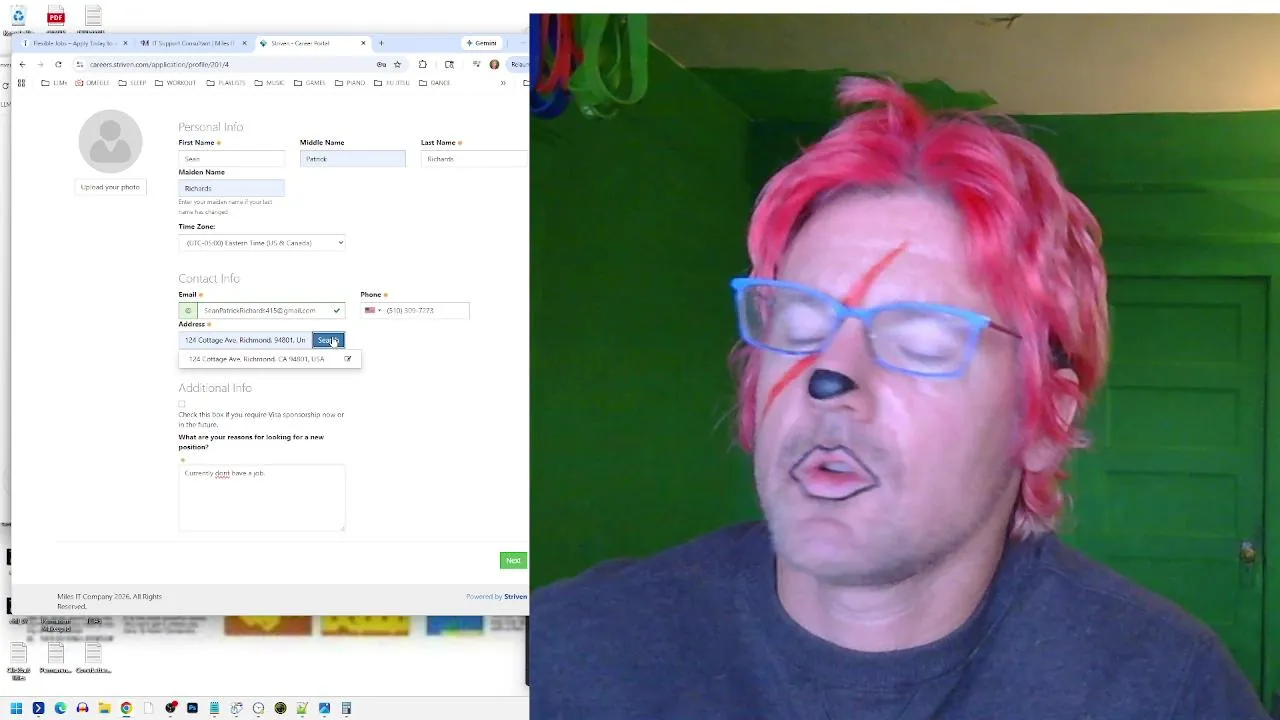This screenshot has width=1280, height=720.
Task: Open the MUSIC bookmark folder
Action: click(x=269, y=83)
